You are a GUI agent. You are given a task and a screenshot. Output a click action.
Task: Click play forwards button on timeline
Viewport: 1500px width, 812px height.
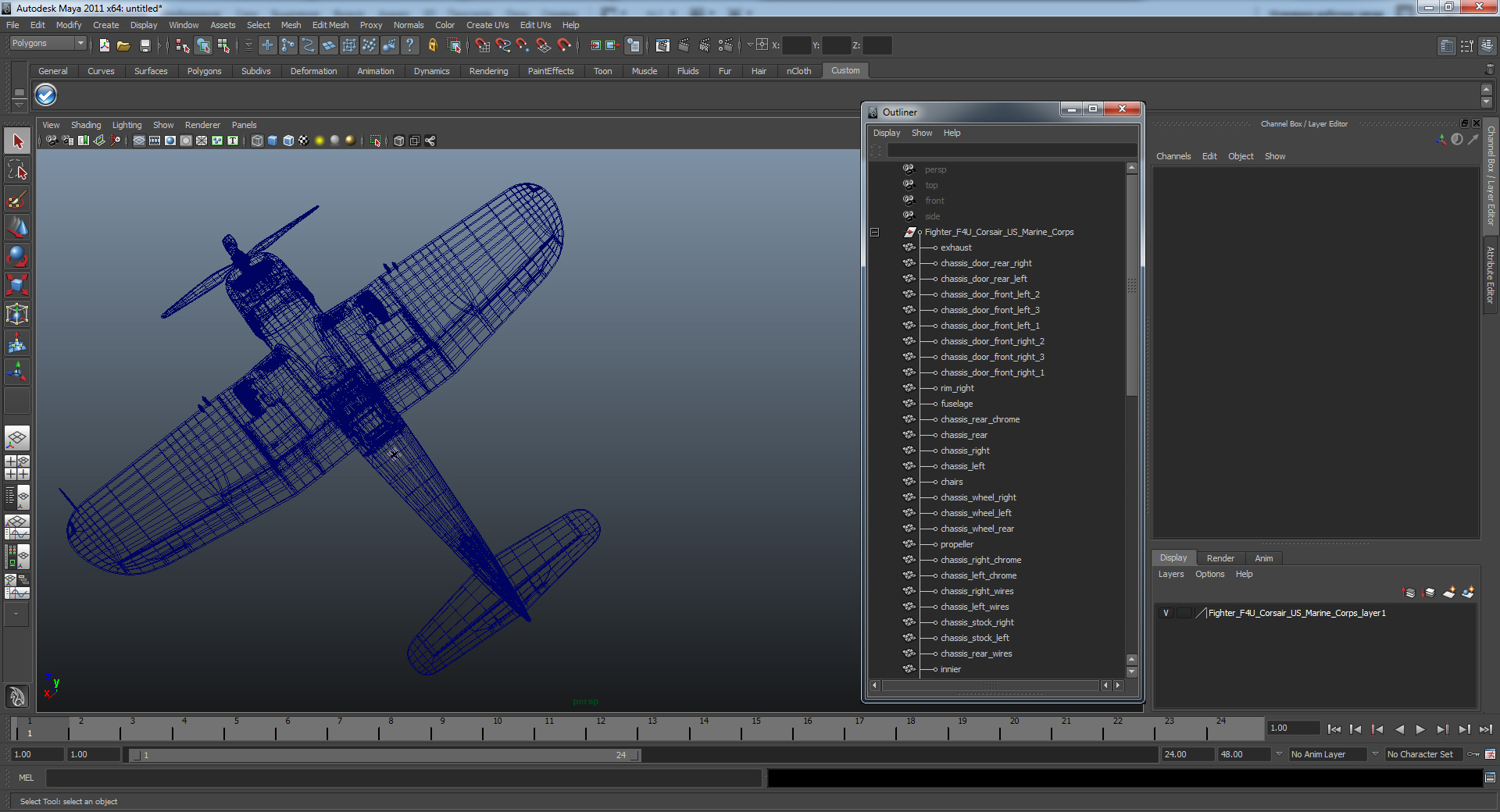tap(1420, 729)
